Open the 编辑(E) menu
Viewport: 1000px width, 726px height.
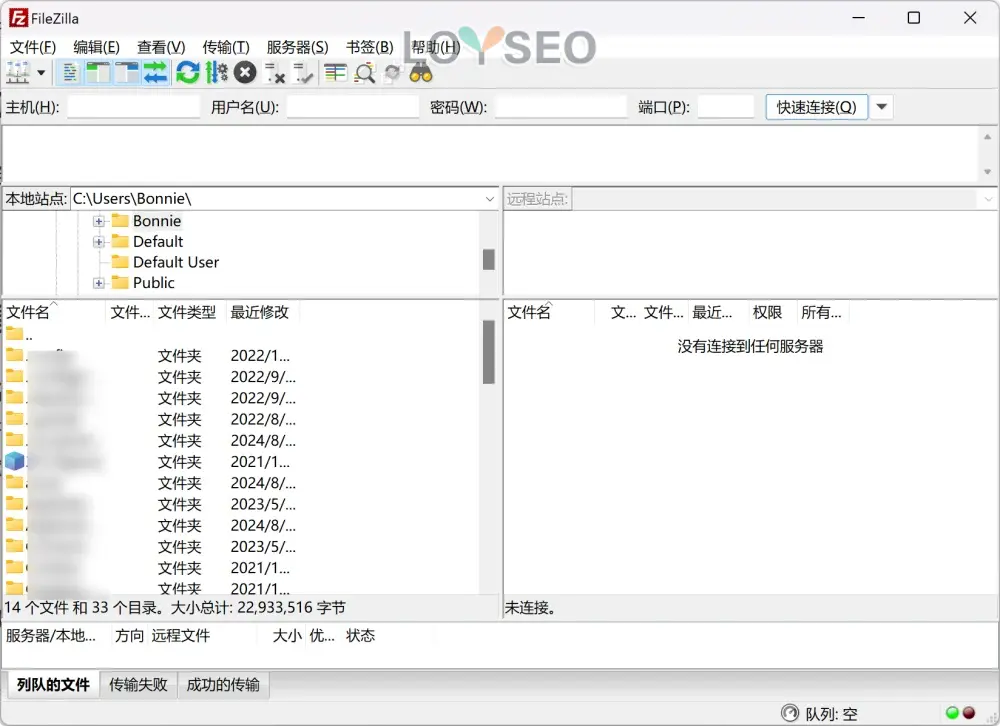tap(96, 47)
